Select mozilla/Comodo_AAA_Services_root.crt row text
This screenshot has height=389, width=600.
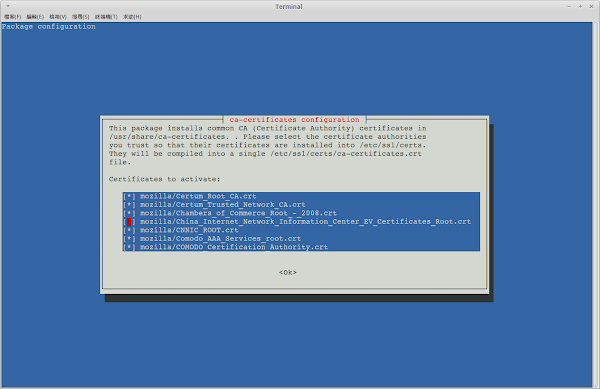point(220,239)
